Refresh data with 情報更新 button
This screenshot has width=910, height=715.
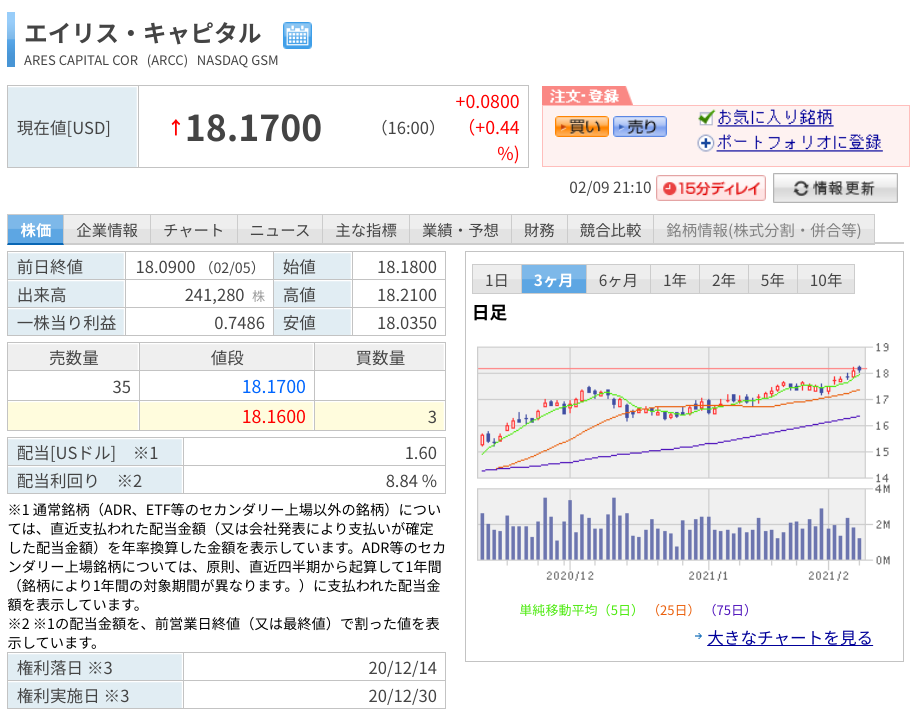(835, 188)
